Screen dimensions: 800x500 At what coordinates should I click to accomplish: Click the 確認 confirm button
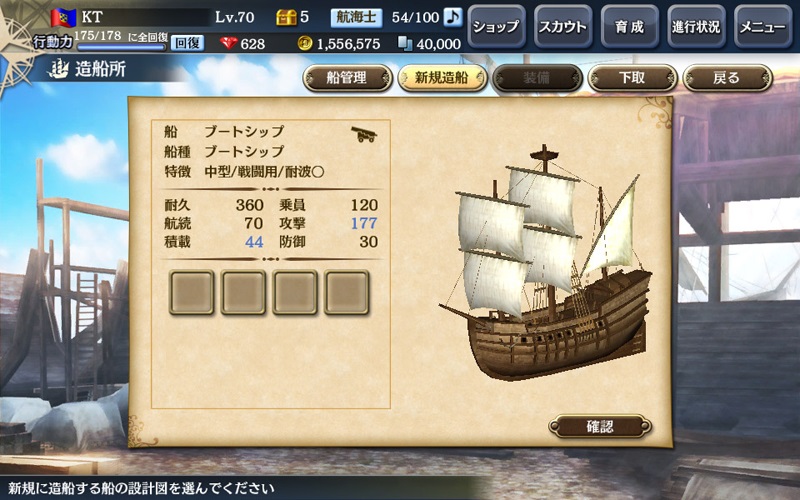click(x=600, y=426)
